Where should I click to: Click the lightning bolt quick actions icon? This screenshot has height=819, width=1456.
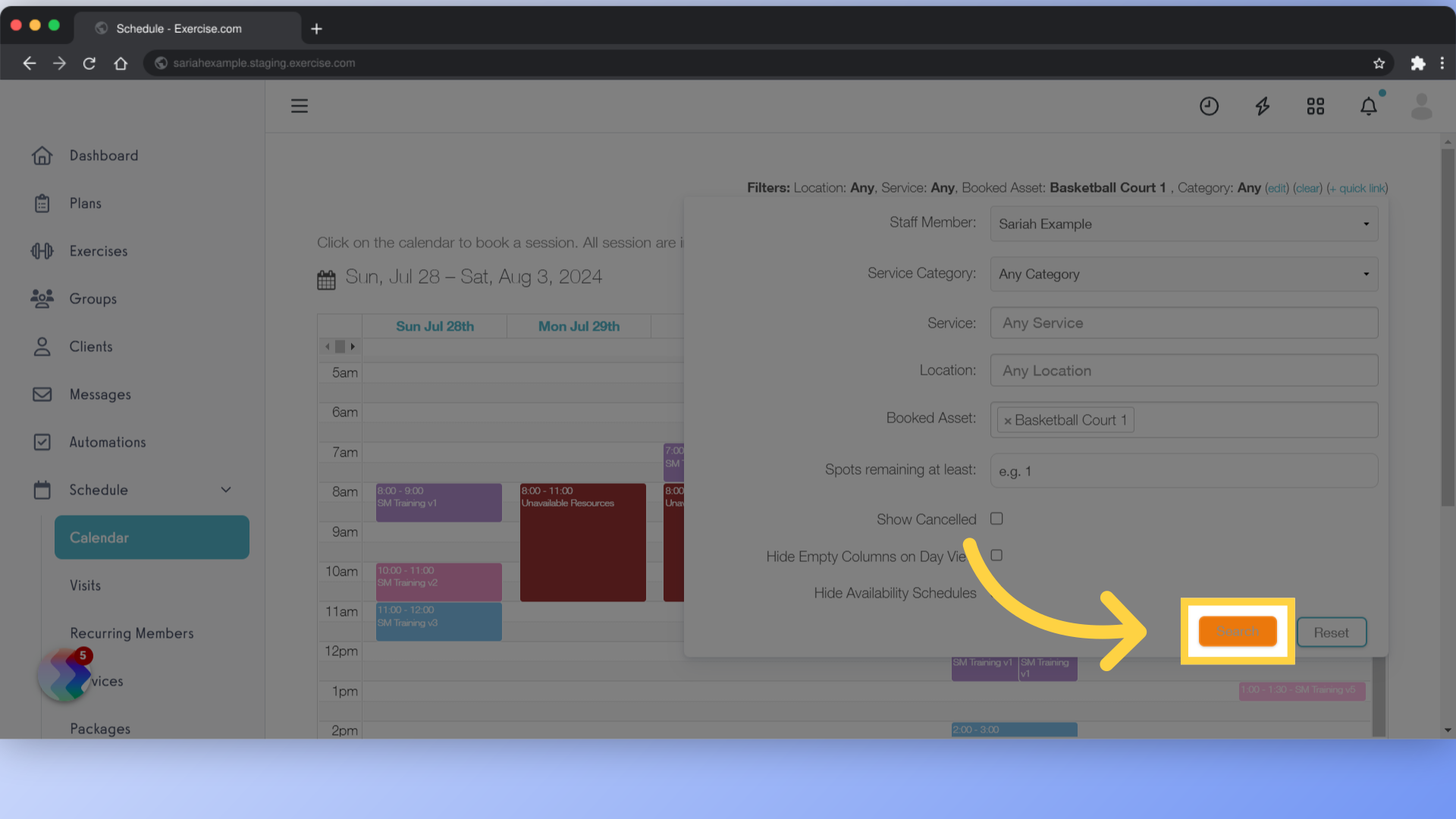click(1263, 106)
